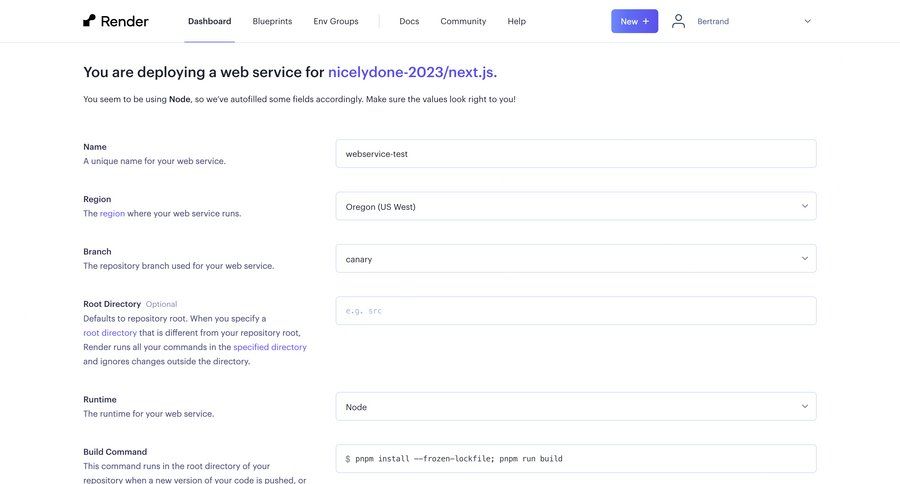This screenshot has height=484, width=900.
Task: Open the Blueprints tab
Action: (x=272, y=21)
